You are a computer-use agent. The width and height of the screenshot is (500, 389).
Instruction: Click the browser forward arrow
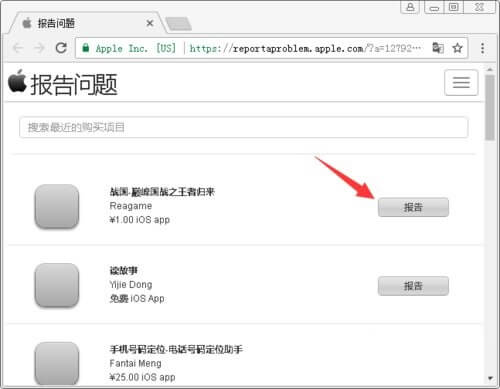point(39,48)
